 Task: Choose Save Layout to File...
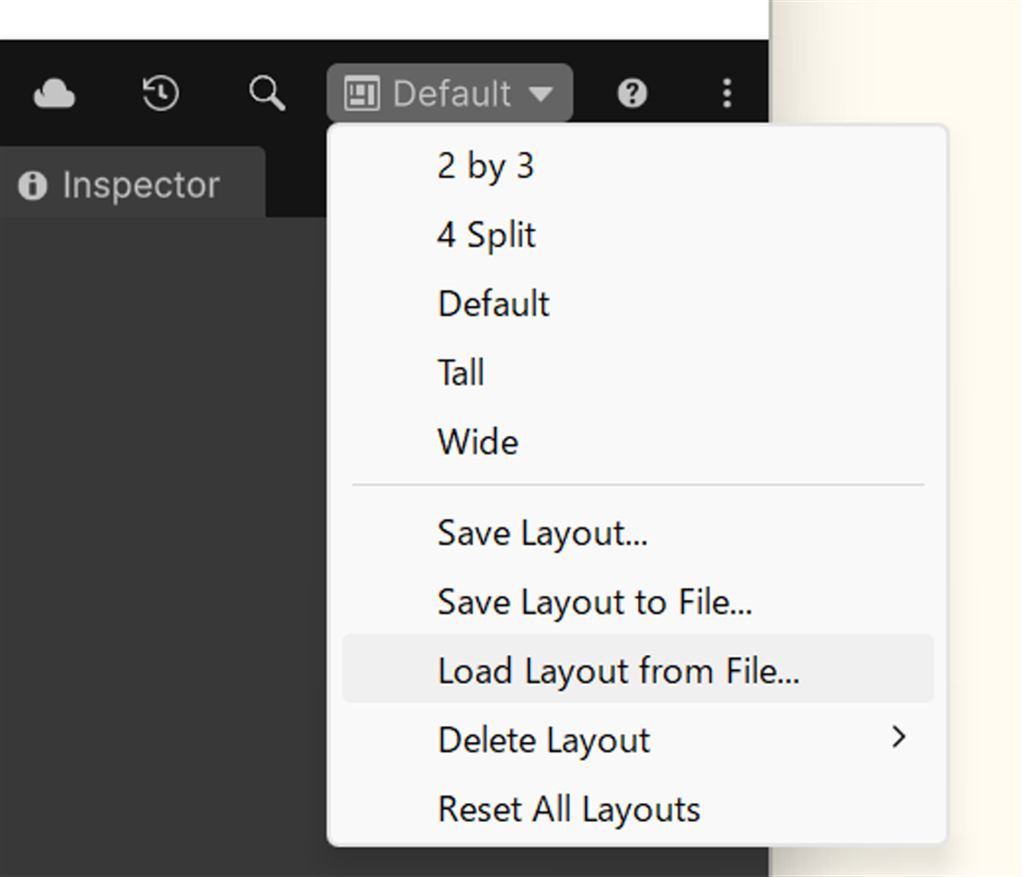pos(595,602)
